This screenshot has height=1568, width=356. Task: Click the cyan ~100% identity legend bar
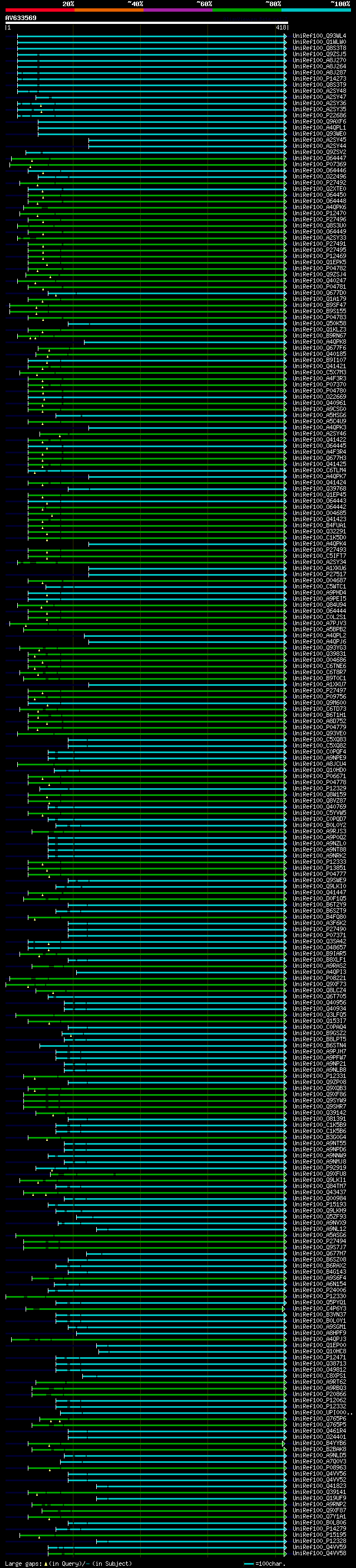pyautogui.click(x=317, y=10)
